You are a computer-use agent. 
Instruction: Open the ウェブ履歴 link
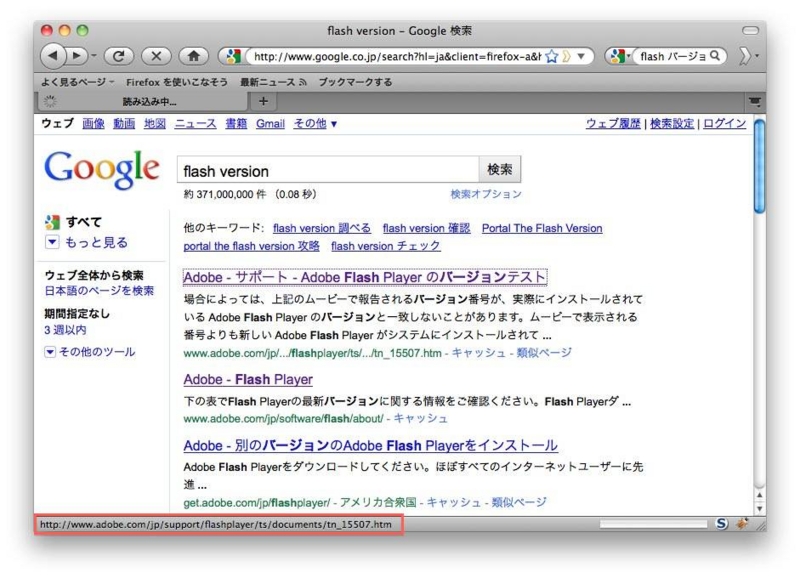[613, 123]
